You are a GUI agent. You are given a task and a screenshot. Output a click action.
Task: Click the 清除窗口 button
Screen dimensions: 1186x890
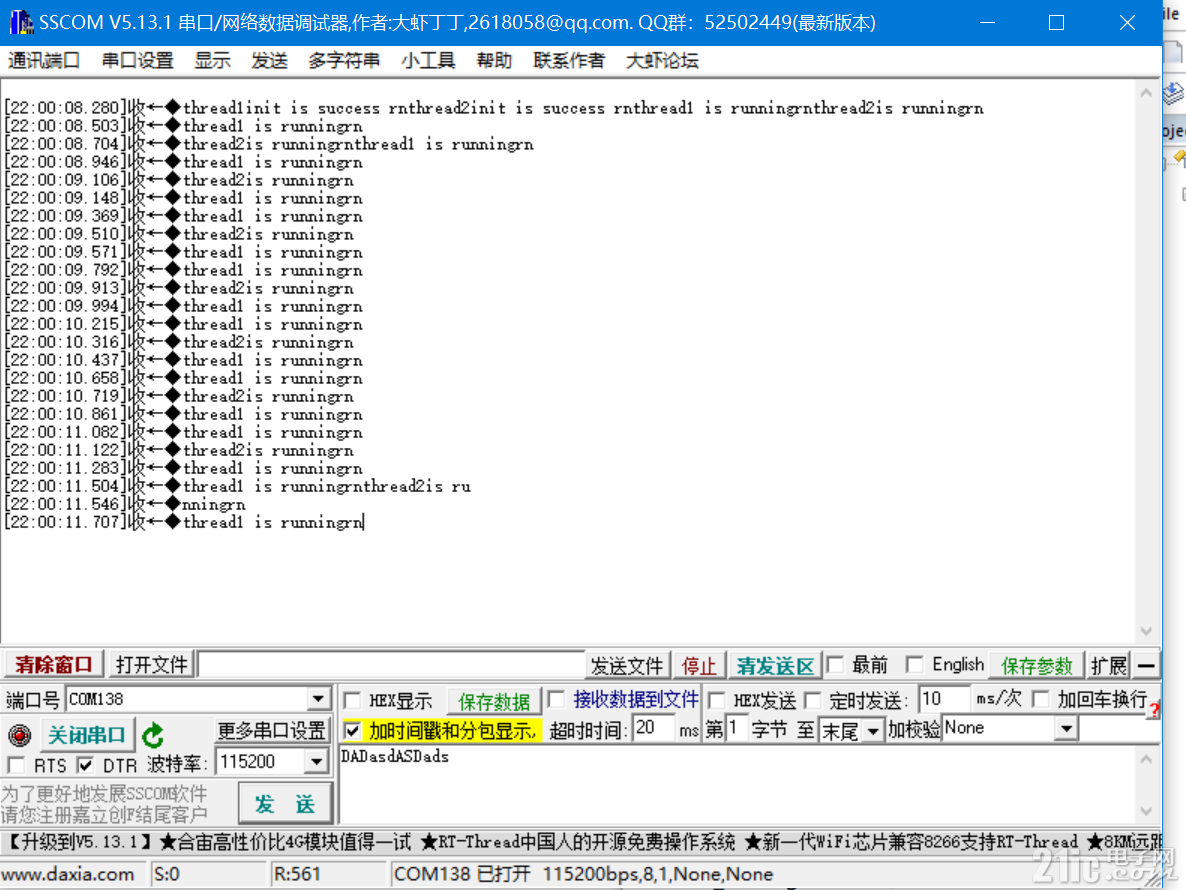point(54,665)
